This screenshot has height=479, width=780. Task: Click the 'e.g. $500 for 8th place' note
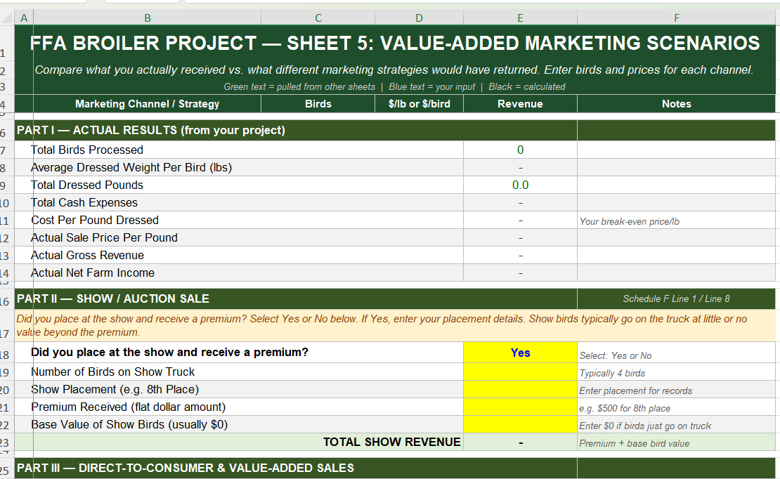tap(625, 408)
